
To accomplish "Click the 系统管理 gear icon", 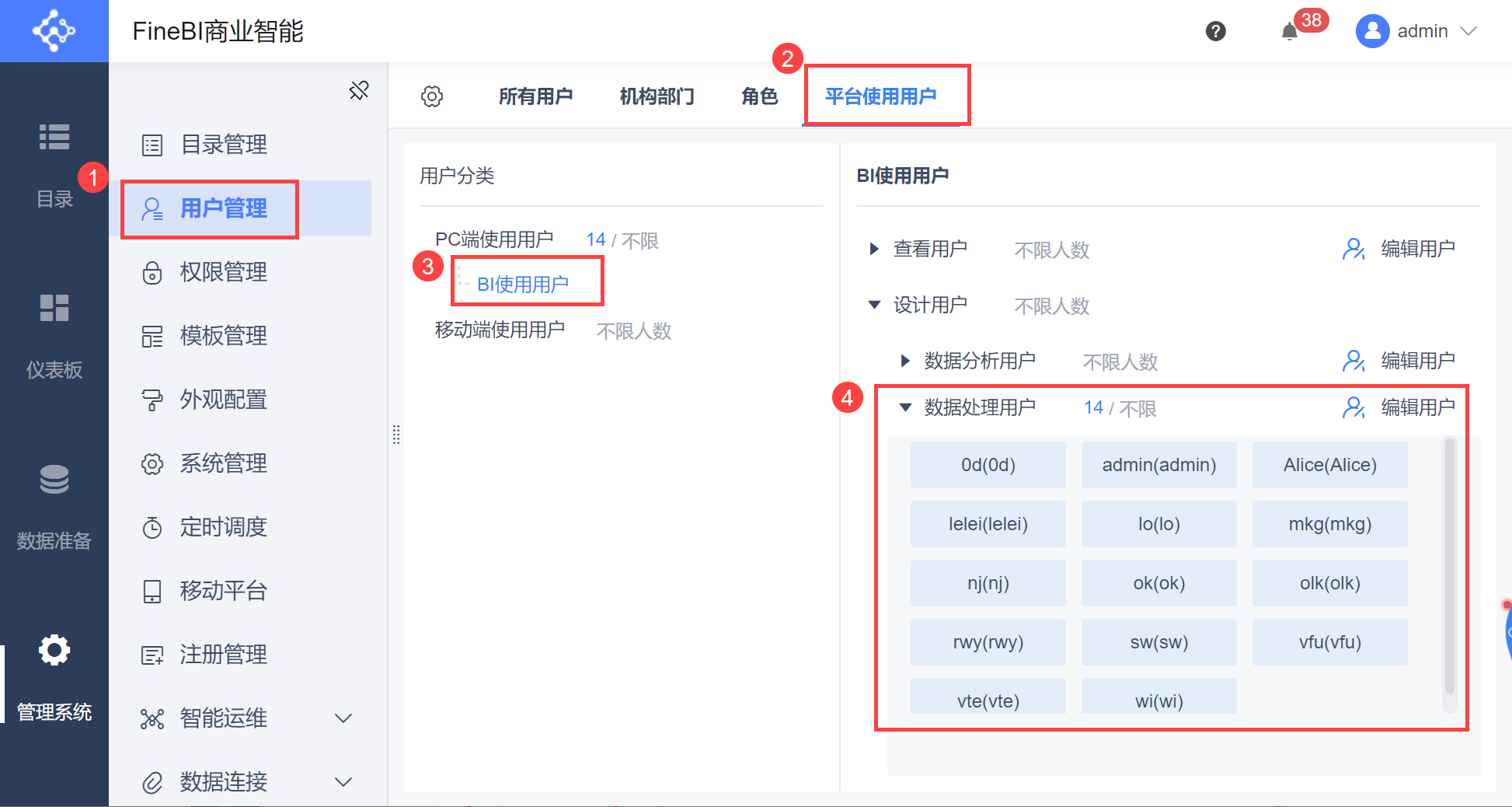I will (152, 464).
